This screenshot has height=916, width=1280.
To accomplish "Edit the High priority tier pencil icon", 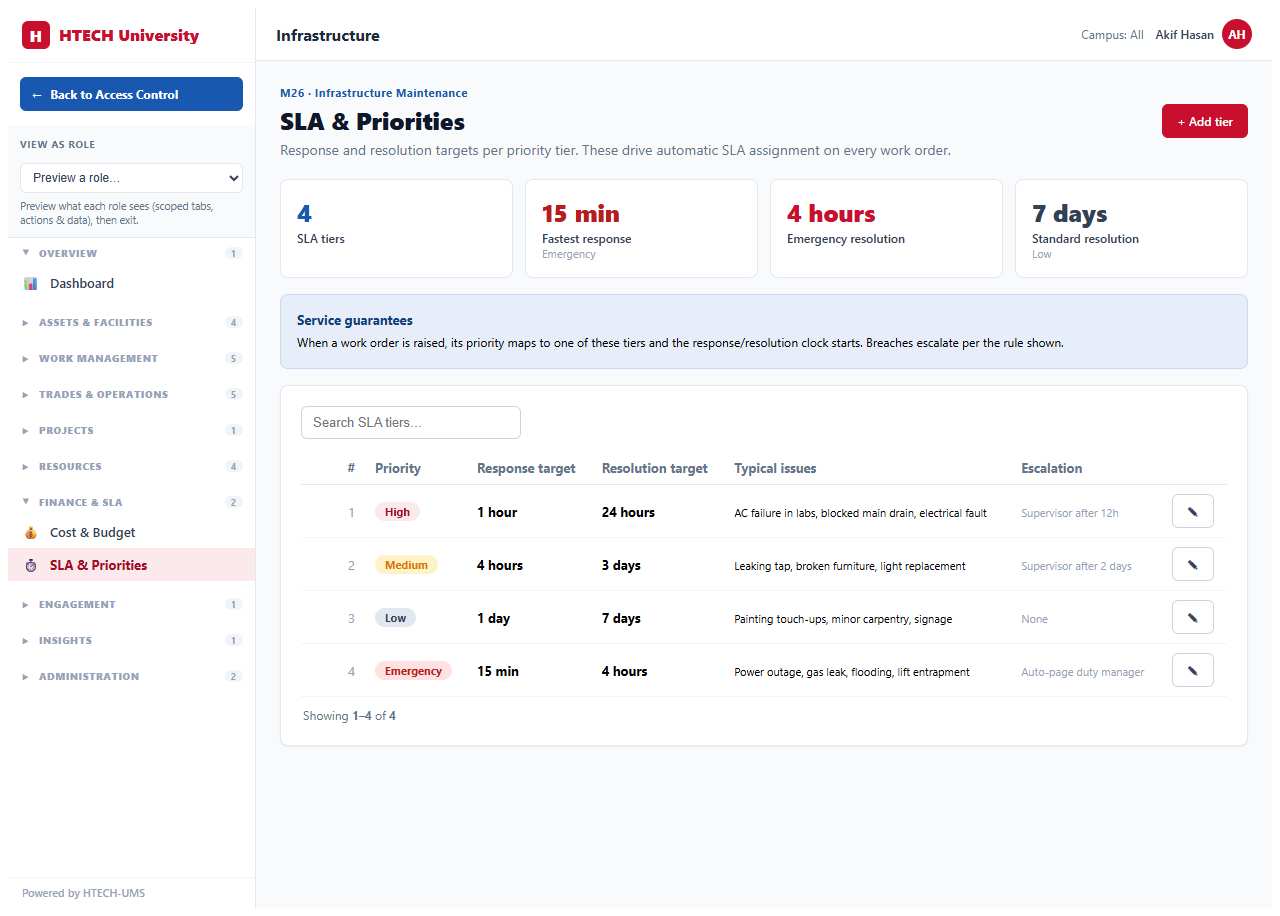I will click(1192, 511).
